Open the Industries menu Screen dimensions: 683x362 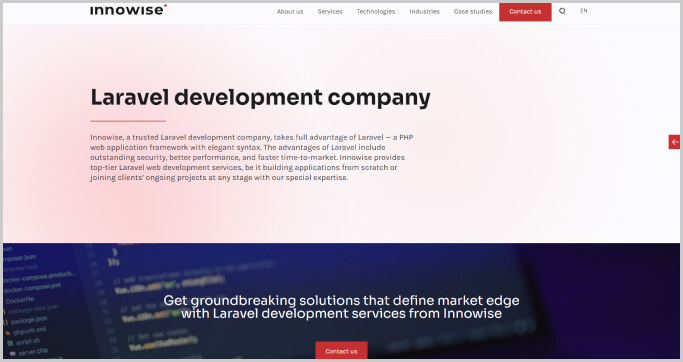click(424, 12)
